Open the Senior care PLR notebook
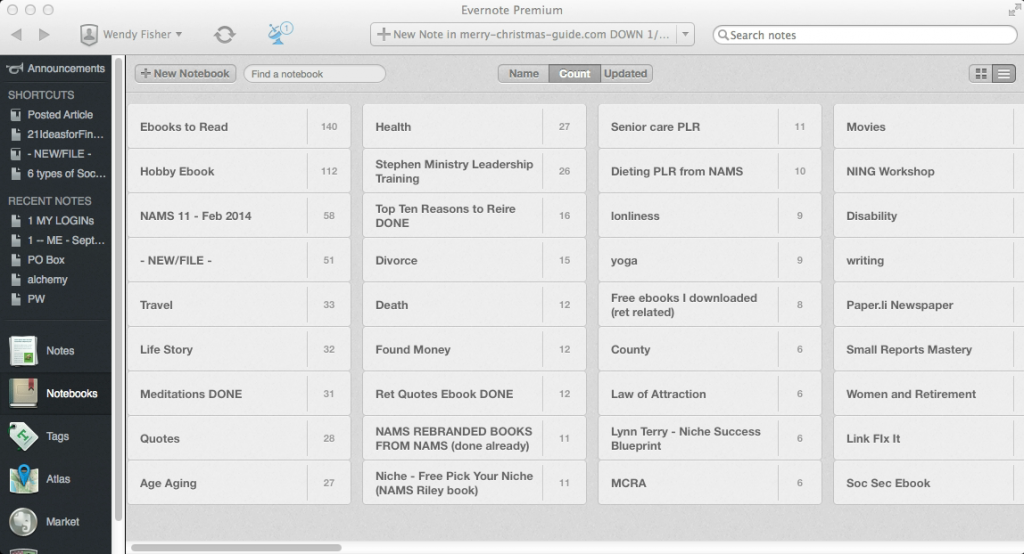The width and height of the screenshot is (1024, 554). [710, 127]
